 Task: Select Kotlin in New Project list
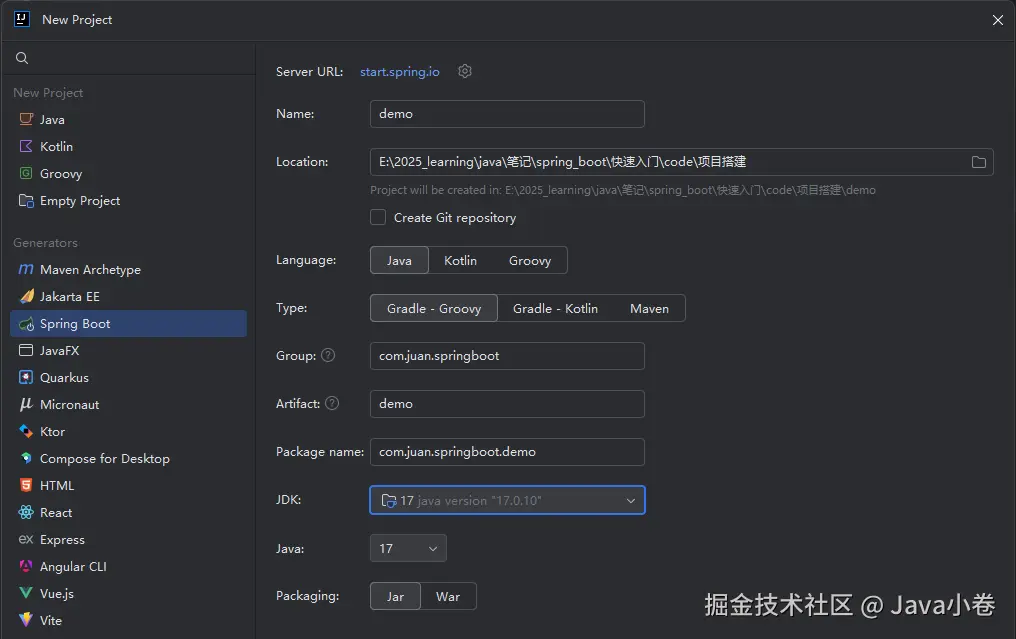[128, 146]
